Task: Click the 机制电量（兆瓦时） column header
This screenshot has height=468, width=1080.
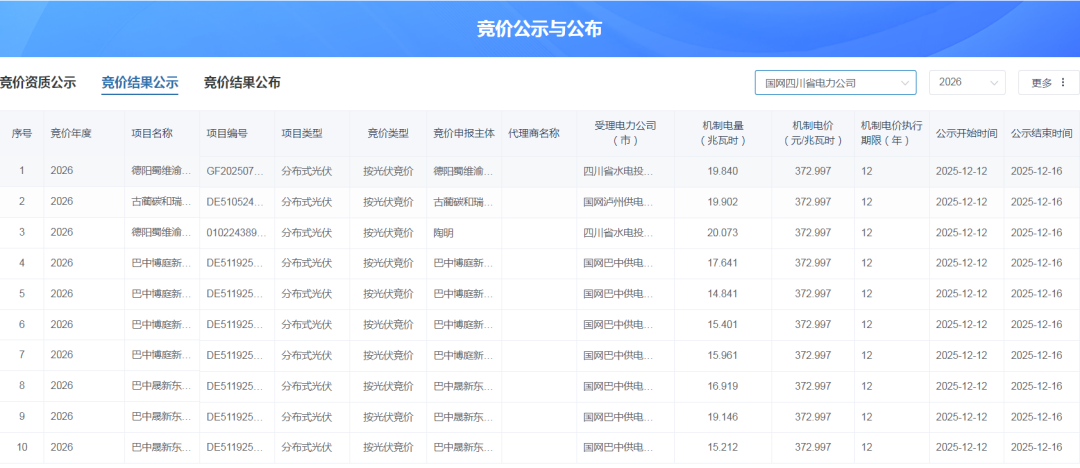Action: [723, 133]
